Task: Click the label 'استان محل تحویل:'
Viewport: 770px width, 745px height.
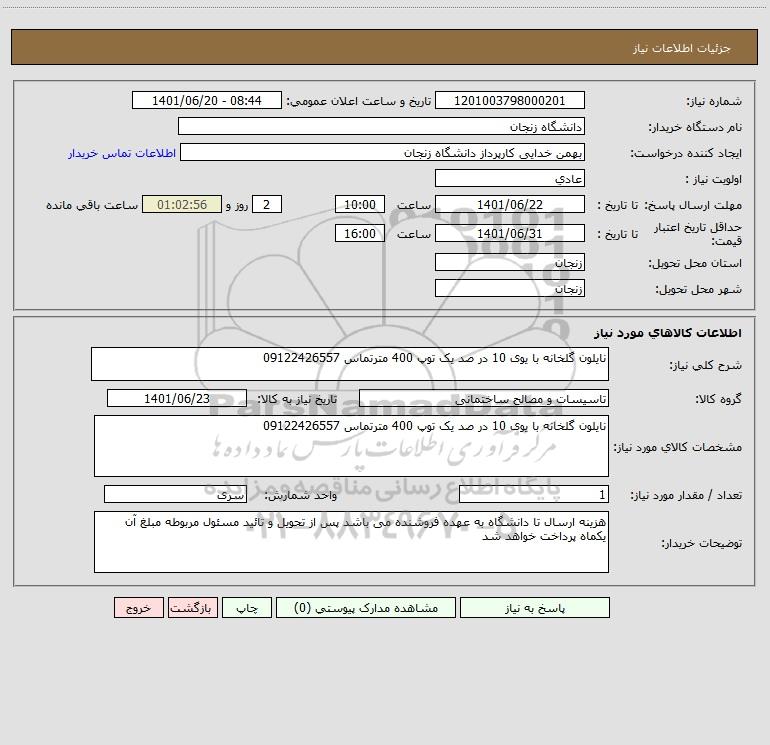Action: [x=695, y=264]
